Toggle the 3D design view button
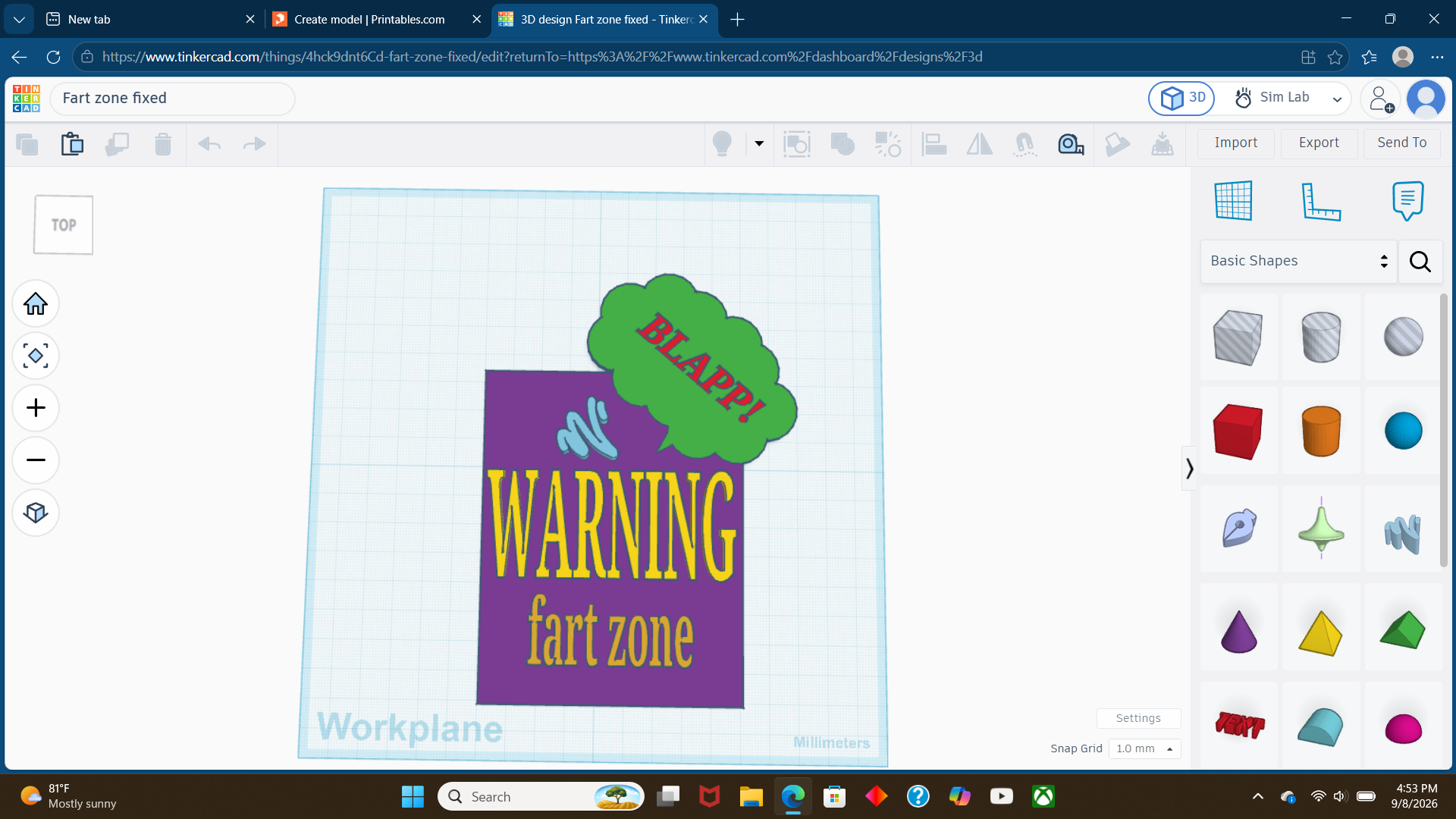The height and width of the screenshot is (819, 1456). pos(1181,99)
